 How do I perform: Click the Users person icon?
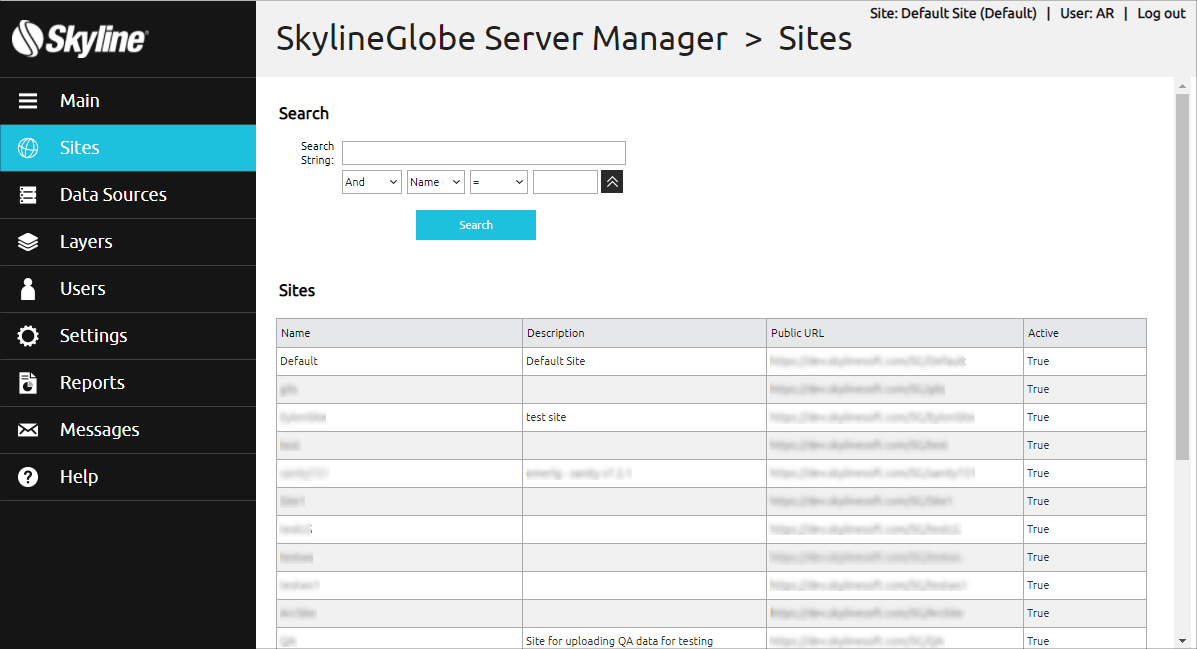click(x=28, y=289)
